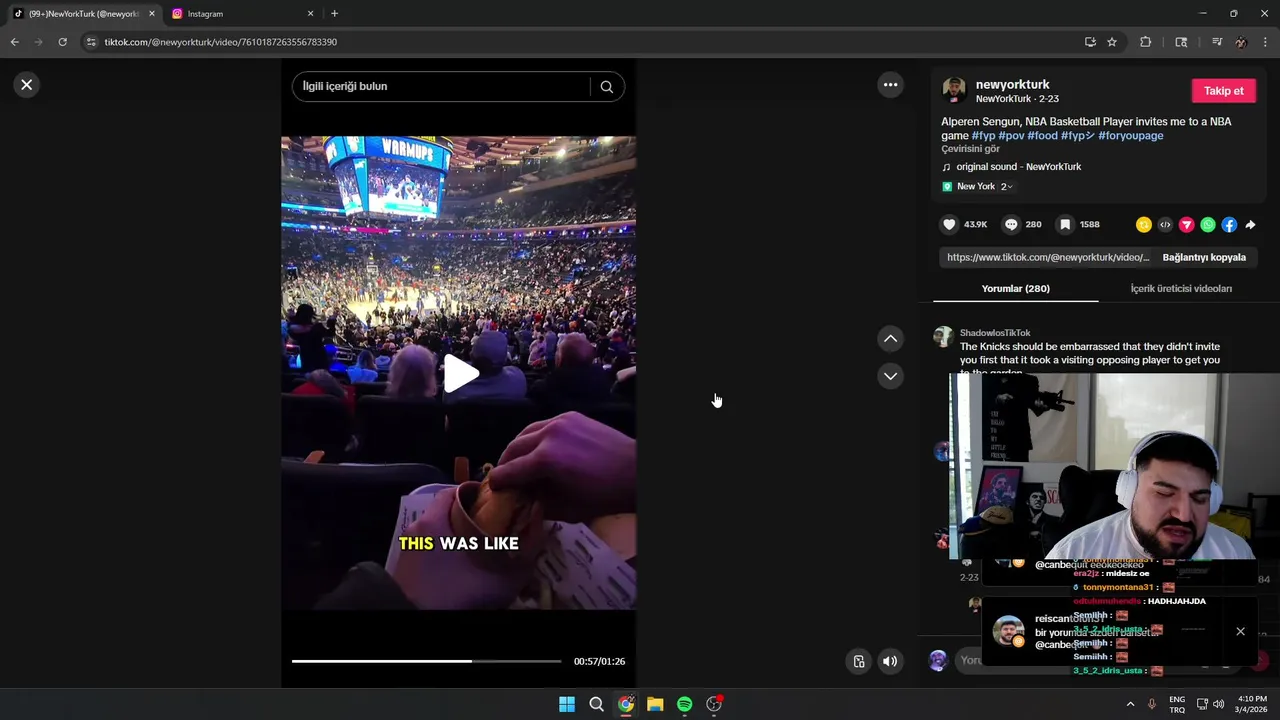Screen dimensions: 1280x720
Task: Open the #fyp hashtag
Action: point(983,136)
